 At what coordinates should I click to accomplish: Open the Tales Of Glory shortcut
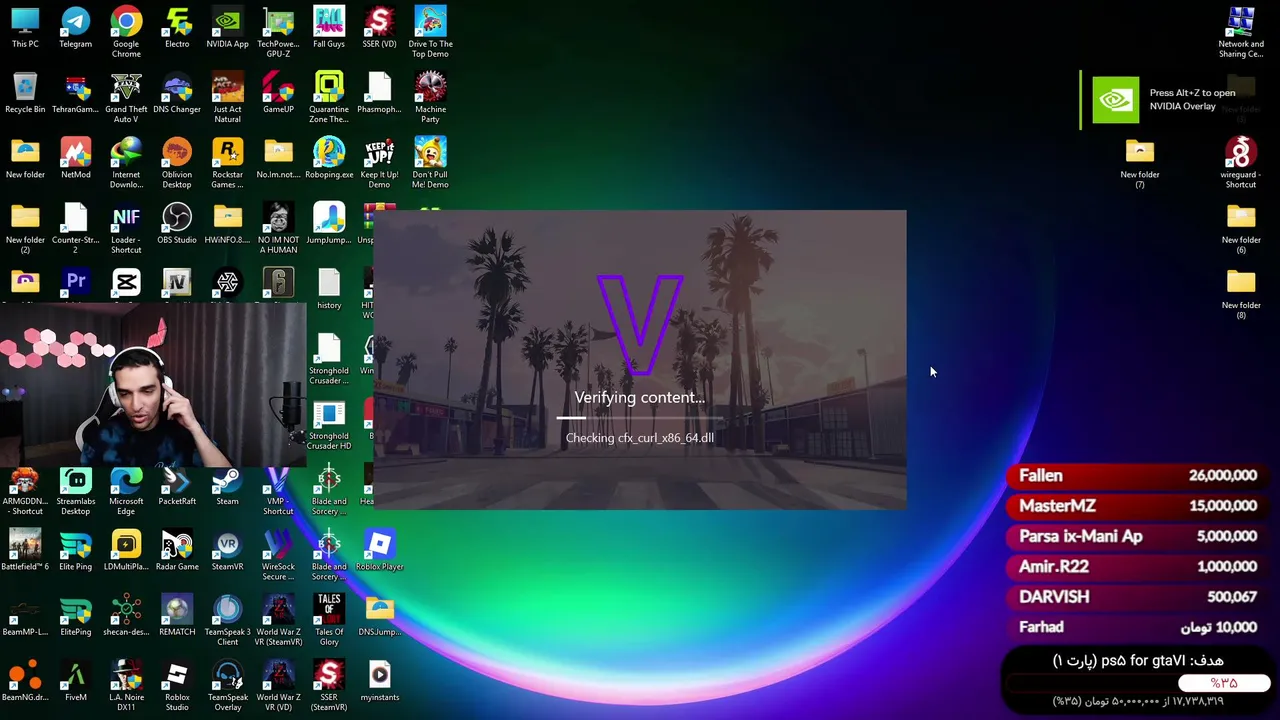click(329, 619)
